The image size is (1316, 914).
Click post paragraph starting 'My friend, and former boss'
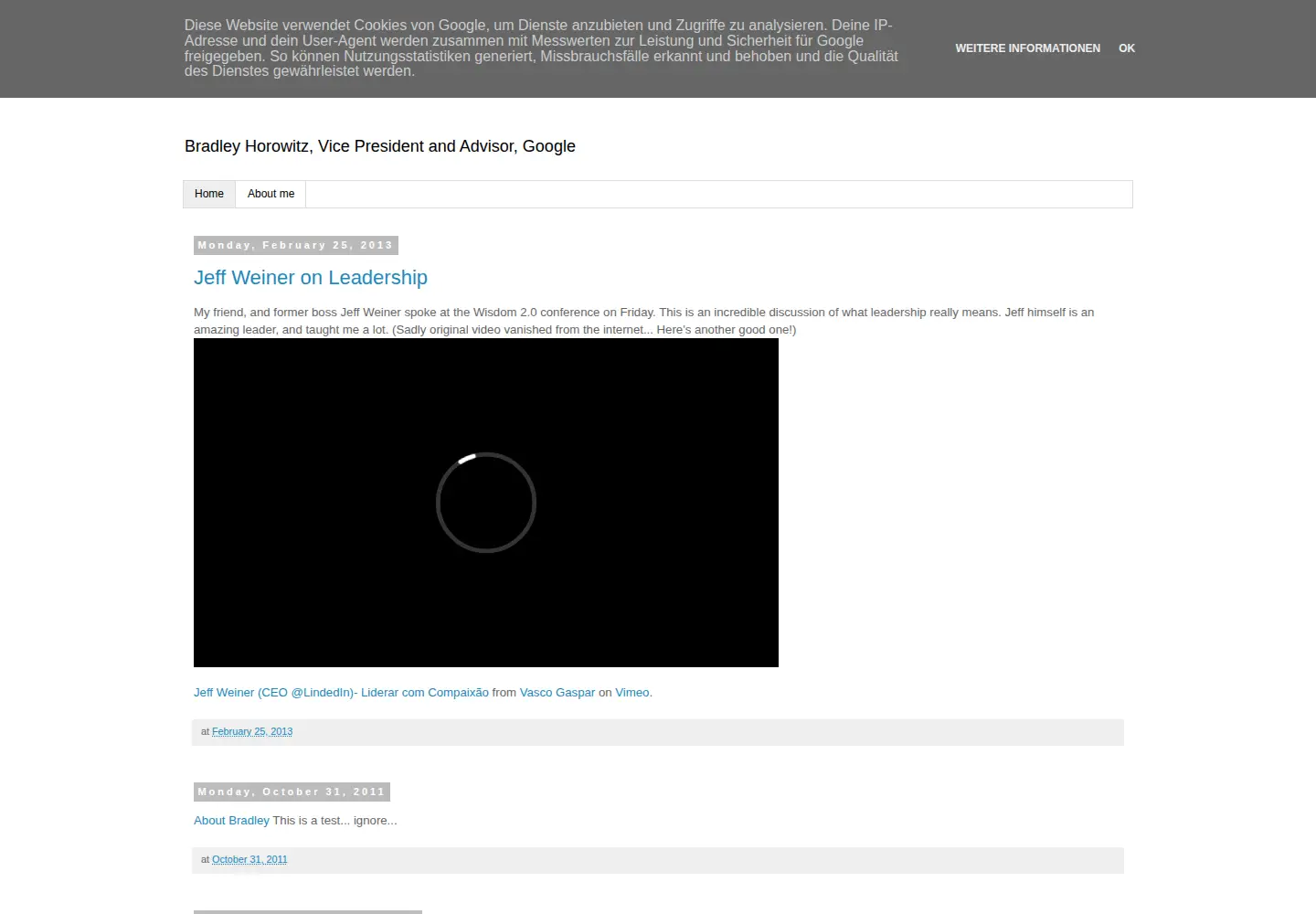click(x=643, y=321)
